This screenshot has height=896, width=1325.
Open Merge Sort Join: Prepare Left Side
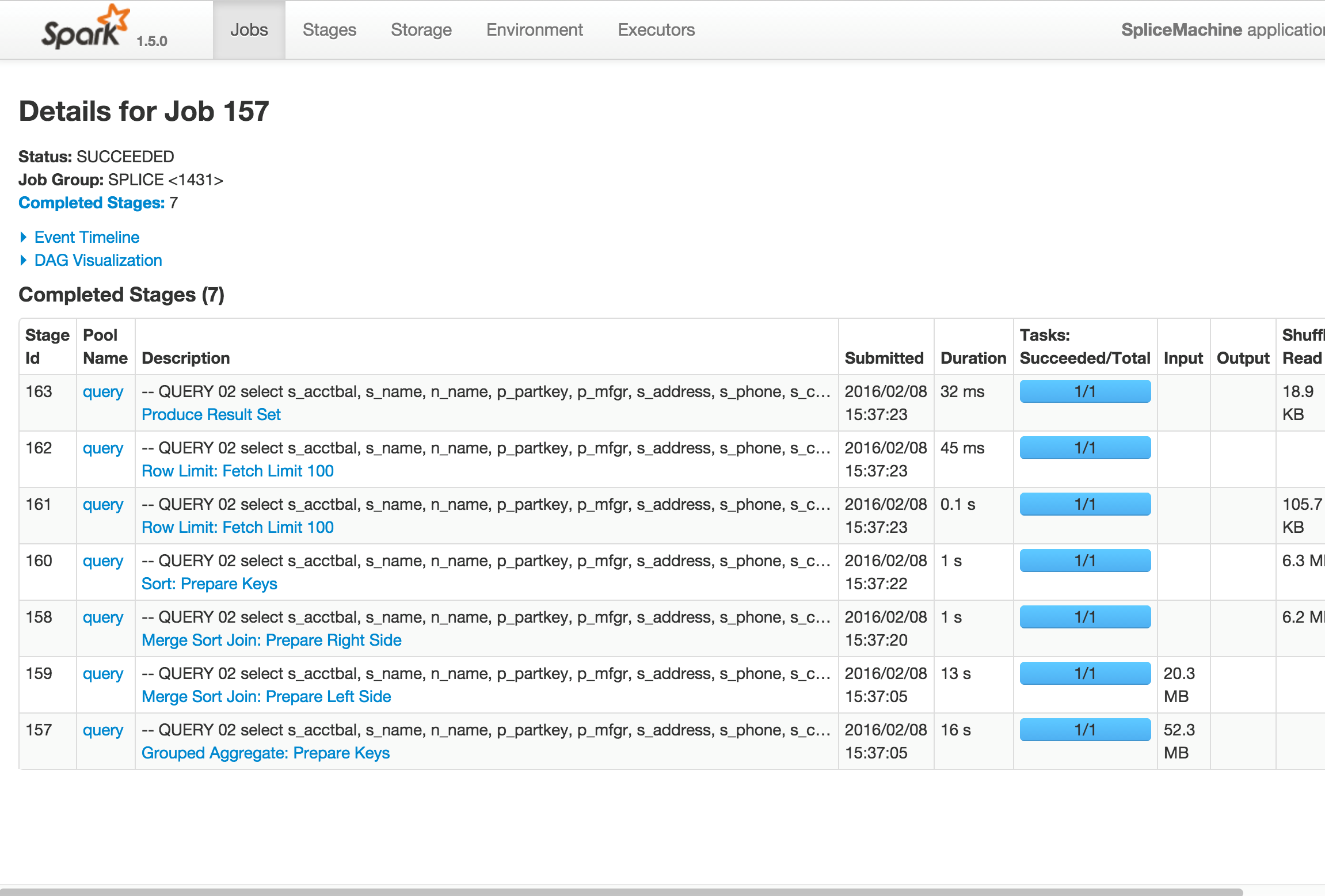coord(266,696)
